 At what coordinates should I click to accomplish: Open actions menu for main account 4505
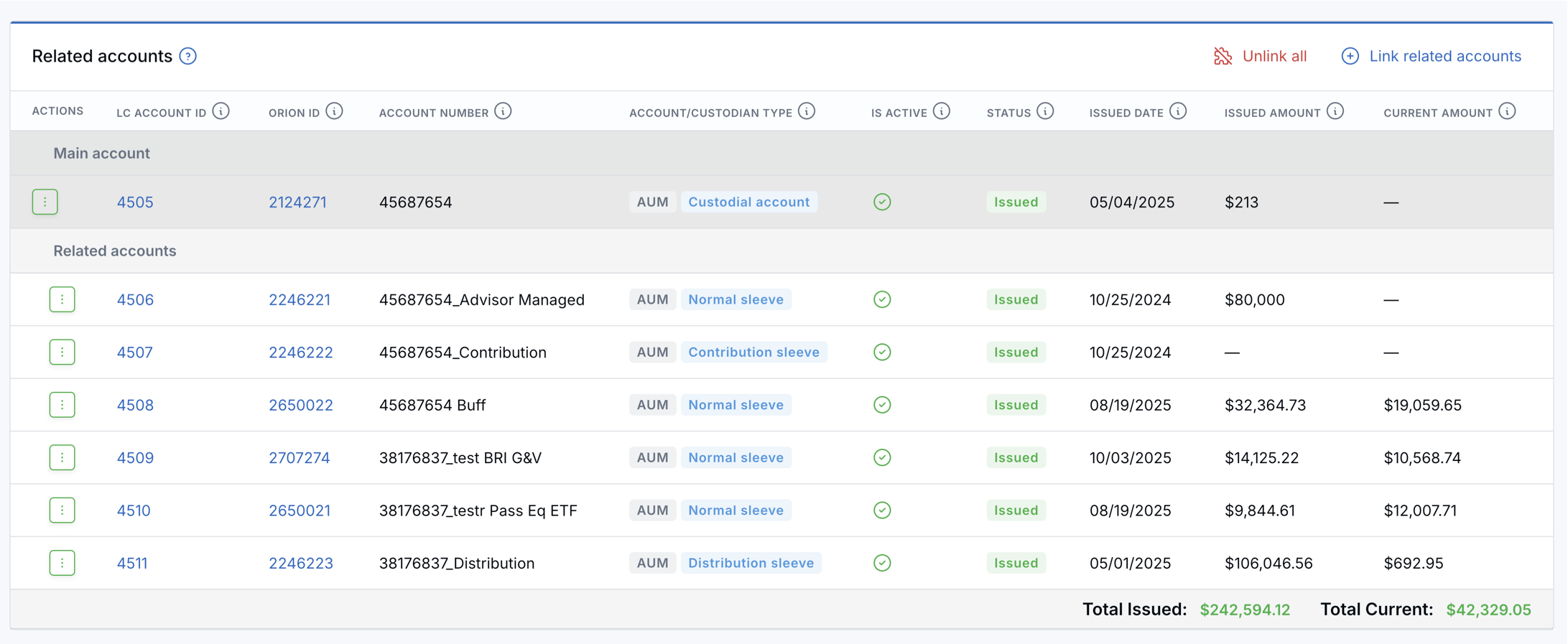coord(45,202)
